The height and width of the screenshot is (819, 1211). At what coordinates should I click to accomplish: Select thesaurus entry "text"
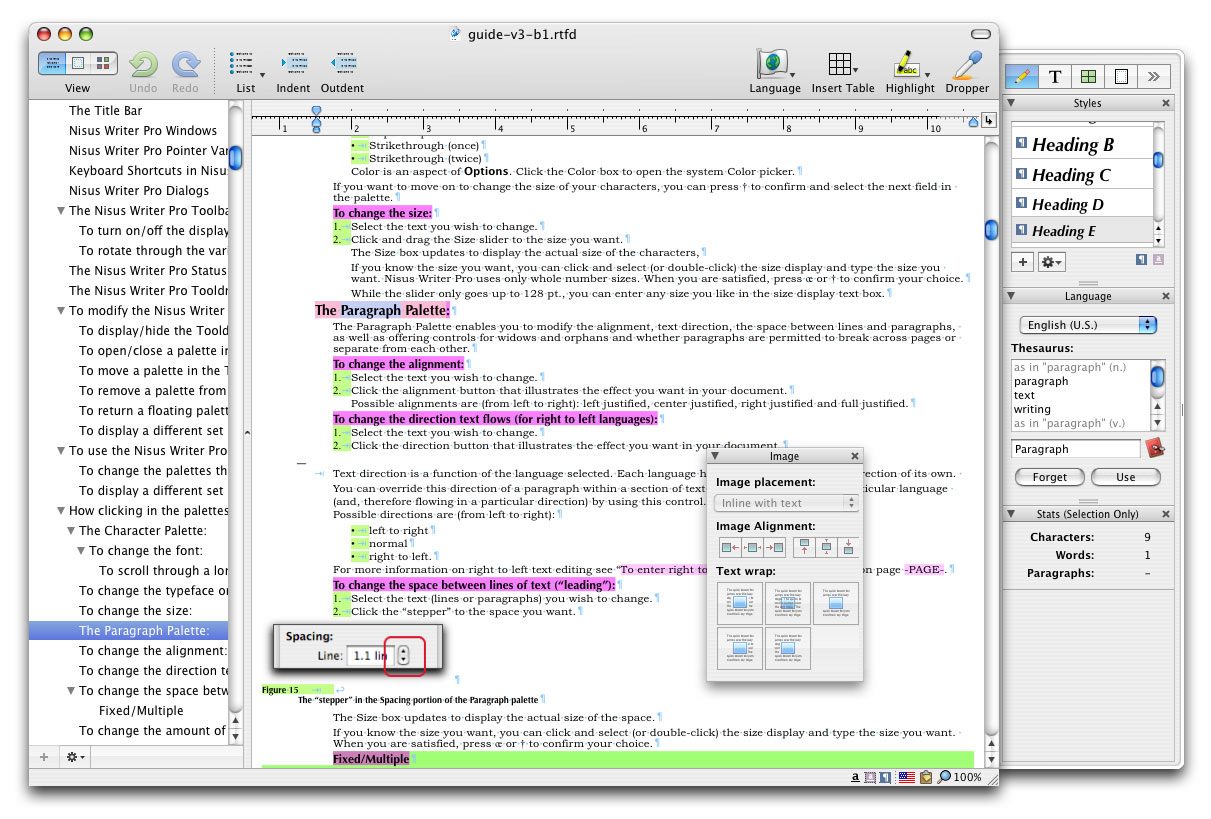click(x=1024, y=395)
